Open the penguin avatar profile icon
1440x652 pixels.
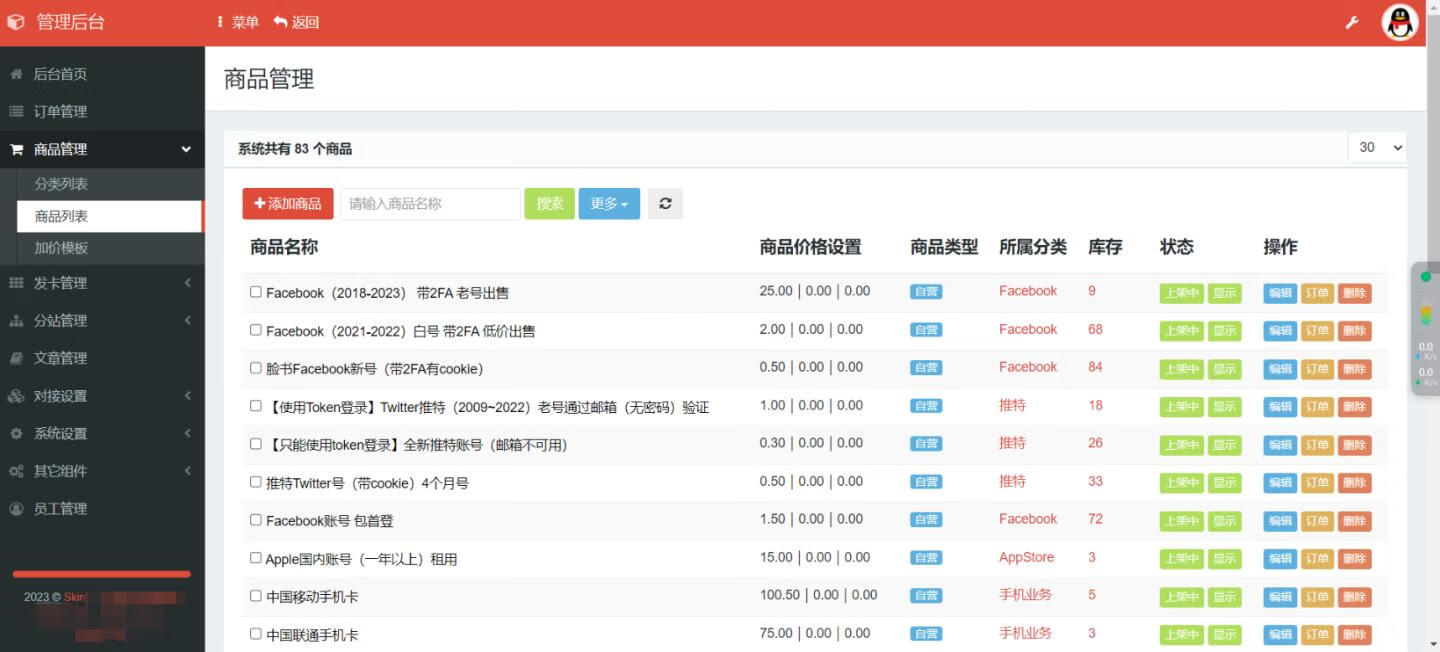point(1400,22)
